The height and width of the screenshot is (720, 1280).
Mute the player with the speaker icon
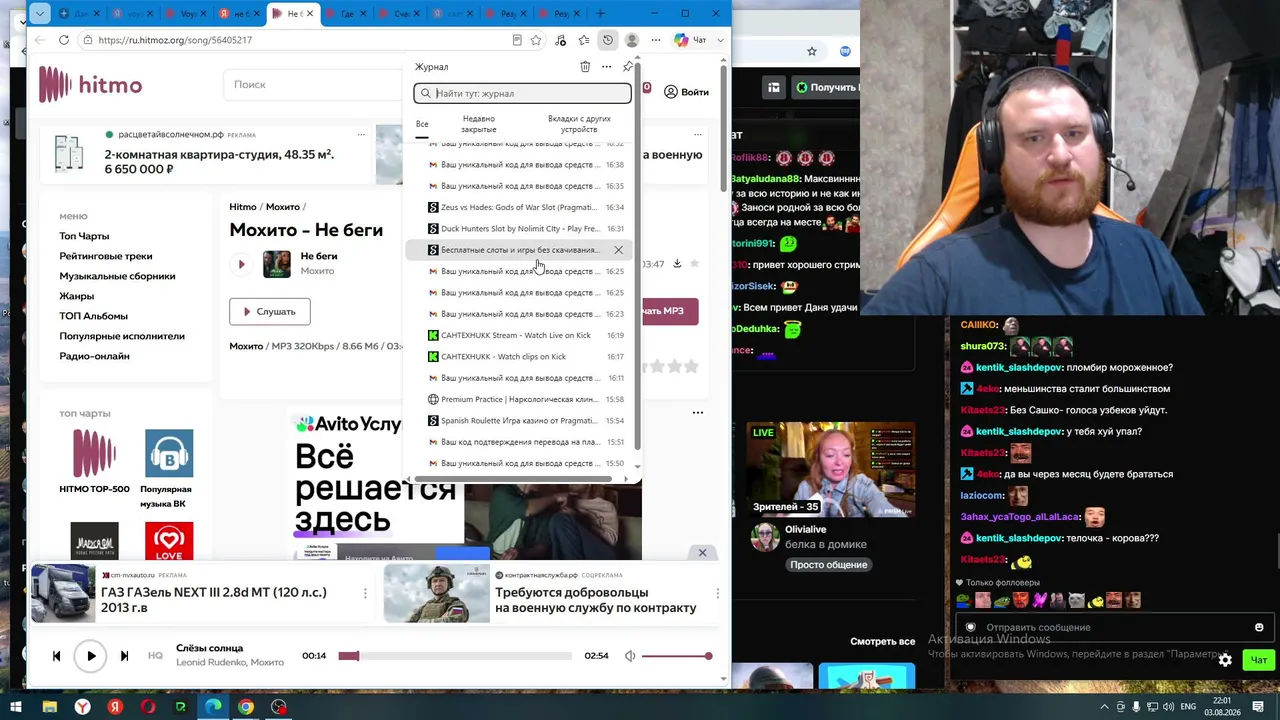pyautogui.click(x=630, y=656)
